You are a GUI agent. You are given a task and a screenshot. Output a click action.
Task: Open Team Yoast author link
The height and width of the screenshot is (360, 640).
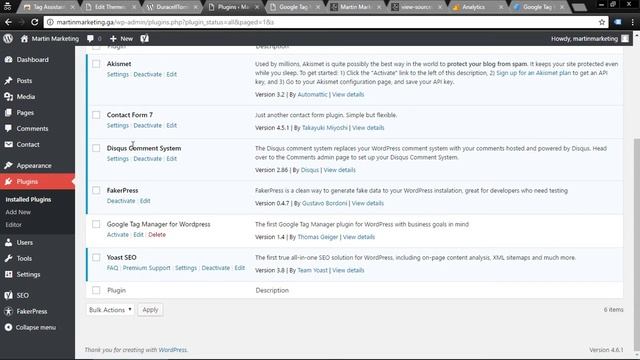point(312,270)
